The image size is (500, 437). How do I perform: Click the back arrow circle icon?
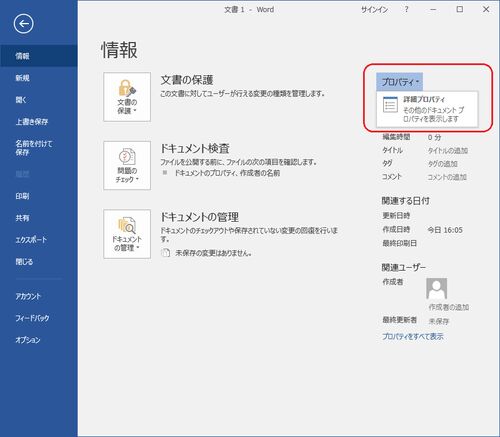tap(23, 24)
